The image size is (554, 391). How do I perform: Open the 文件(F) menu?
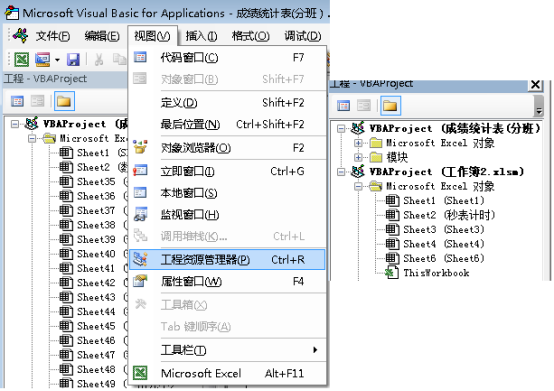[53, 36]
